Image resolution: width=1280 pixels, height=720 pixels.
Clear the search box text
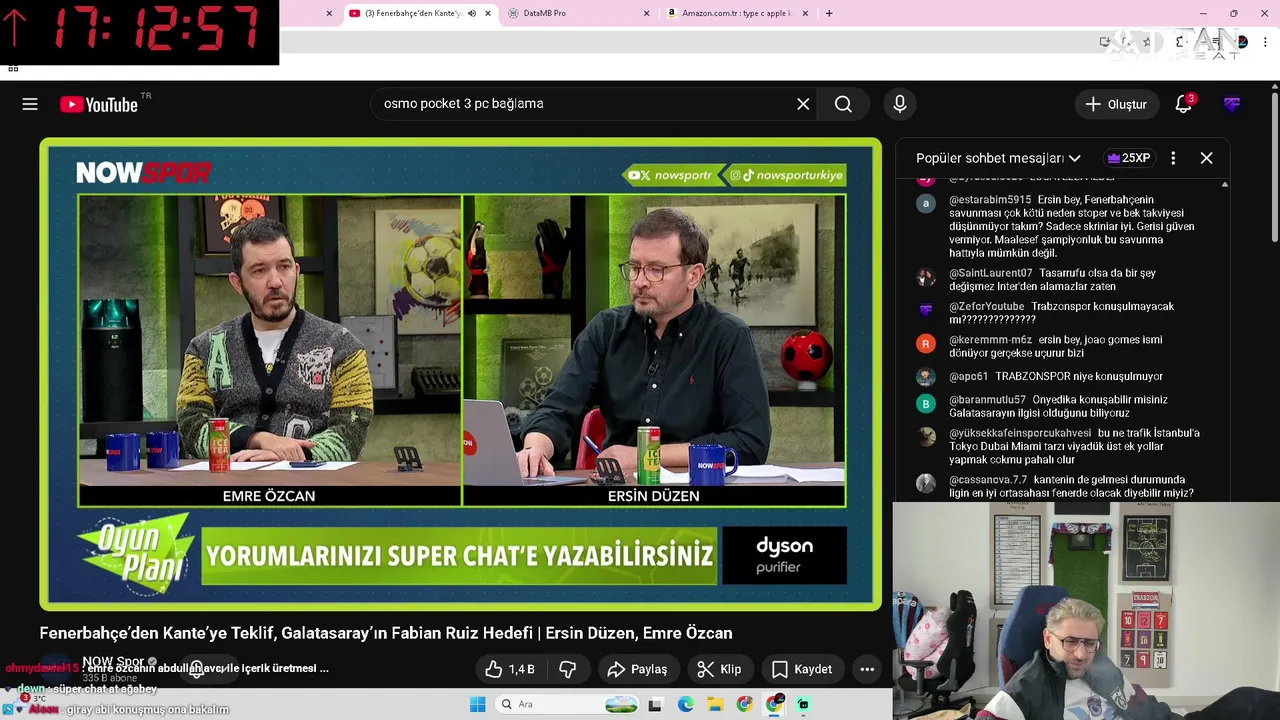[x=803, y=104]
